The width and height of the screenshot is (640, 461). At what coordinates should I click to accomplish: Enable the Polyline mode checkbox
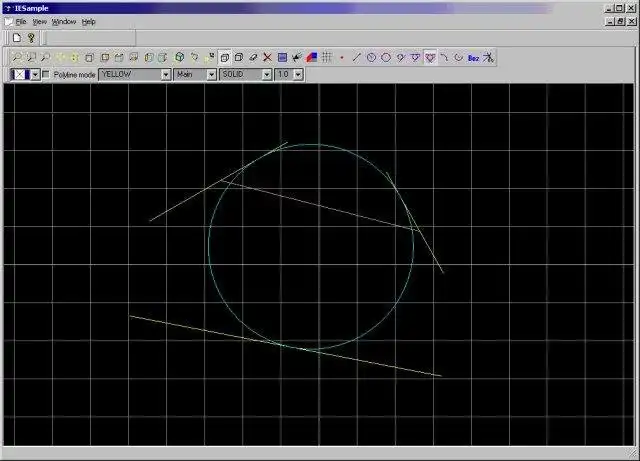tap(46, 74)
